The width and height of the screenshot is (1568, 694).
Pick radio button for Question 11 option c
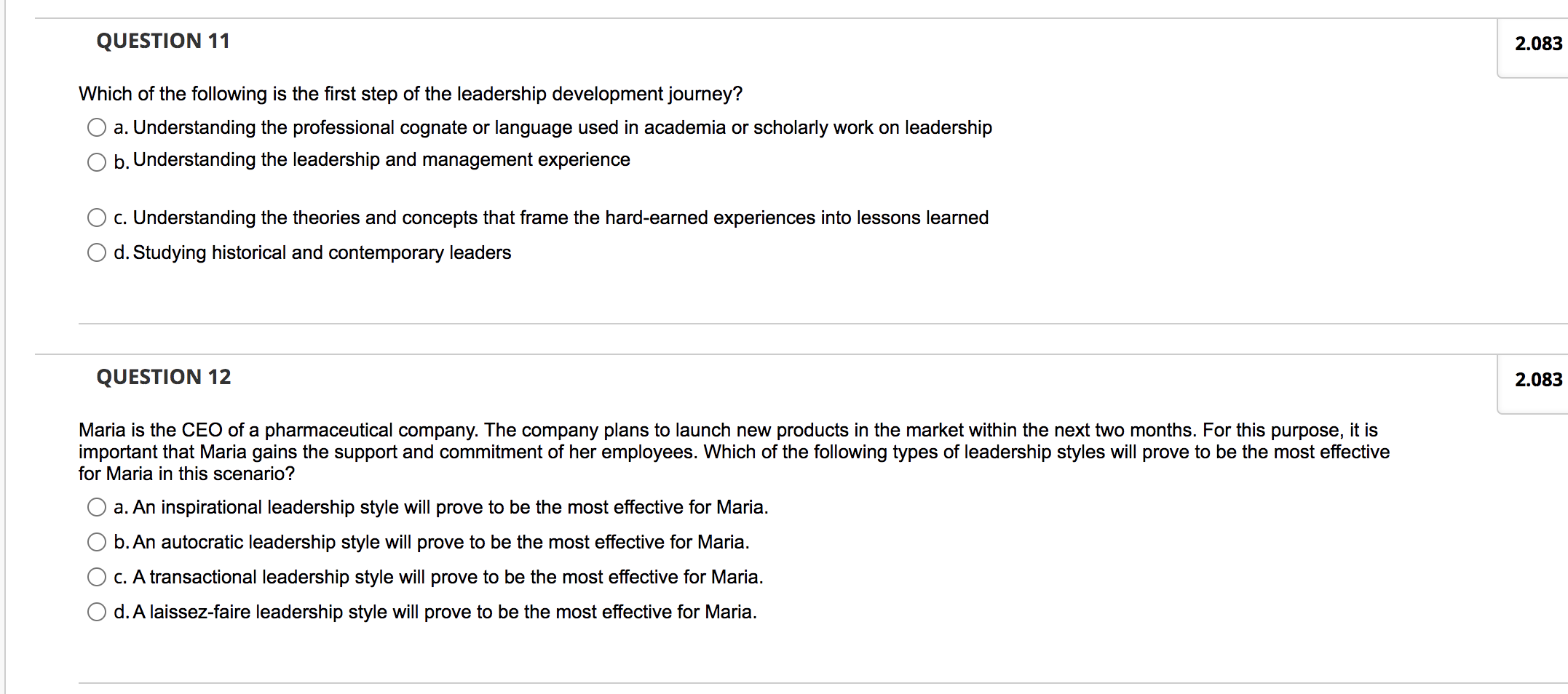[97, 218]
